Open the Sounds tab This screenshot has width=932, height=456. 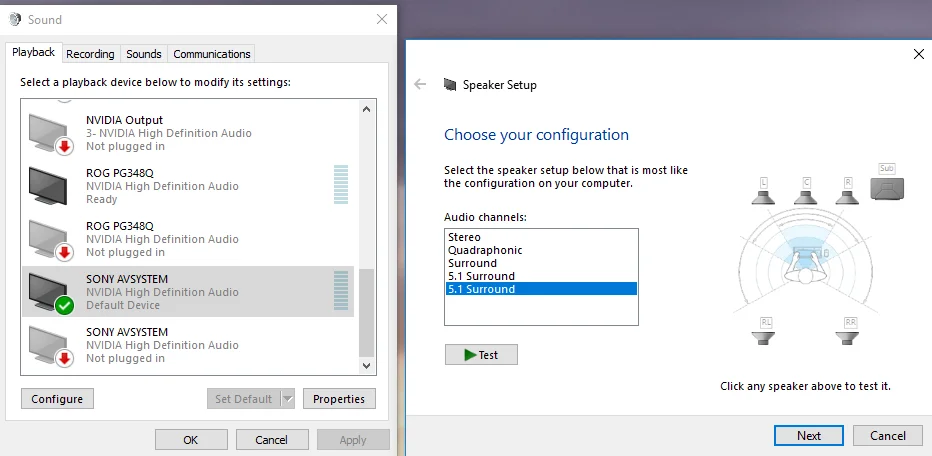point(144,54)
